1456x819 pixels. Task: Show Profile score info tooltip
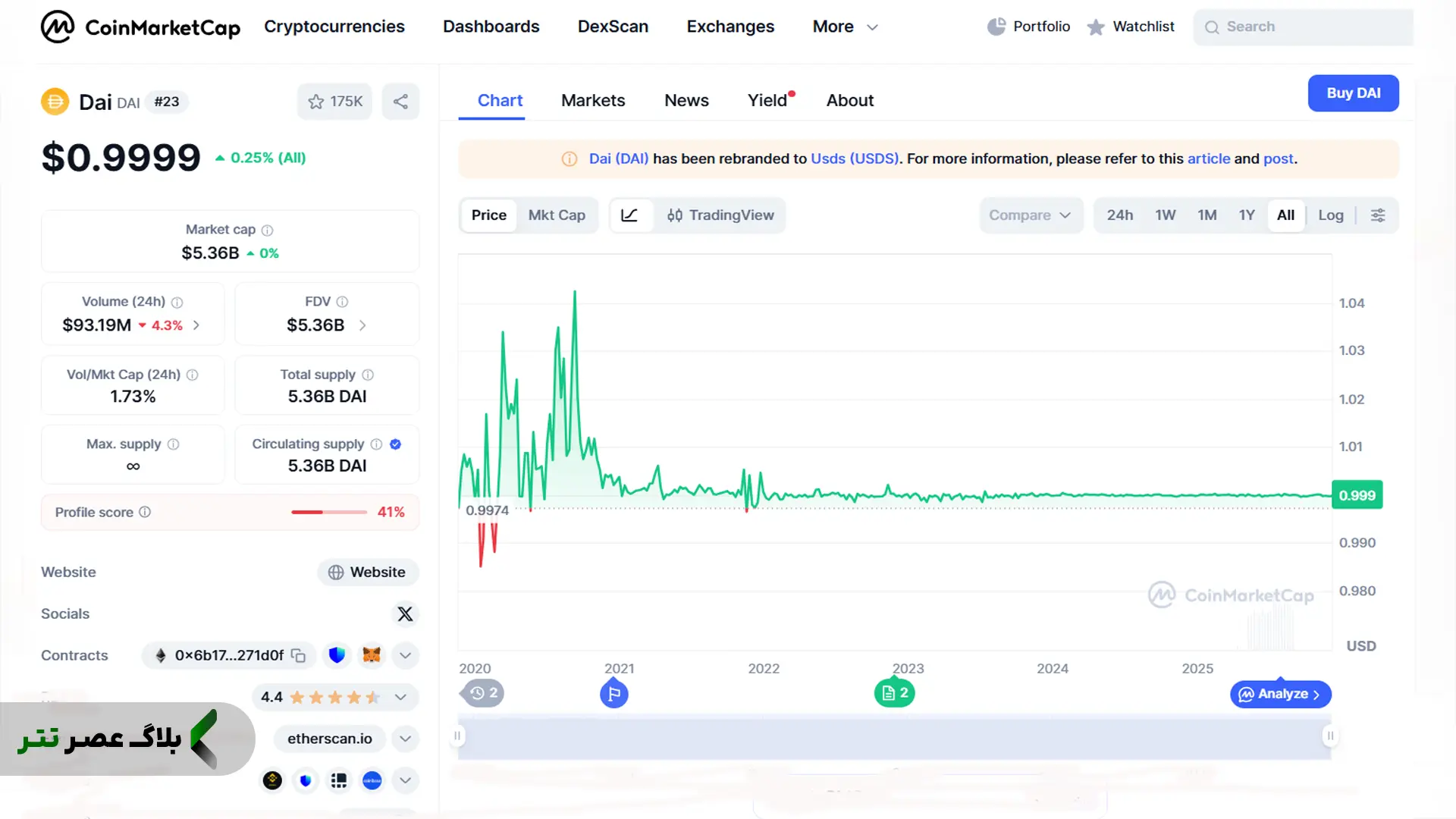[x=145, y=512]
